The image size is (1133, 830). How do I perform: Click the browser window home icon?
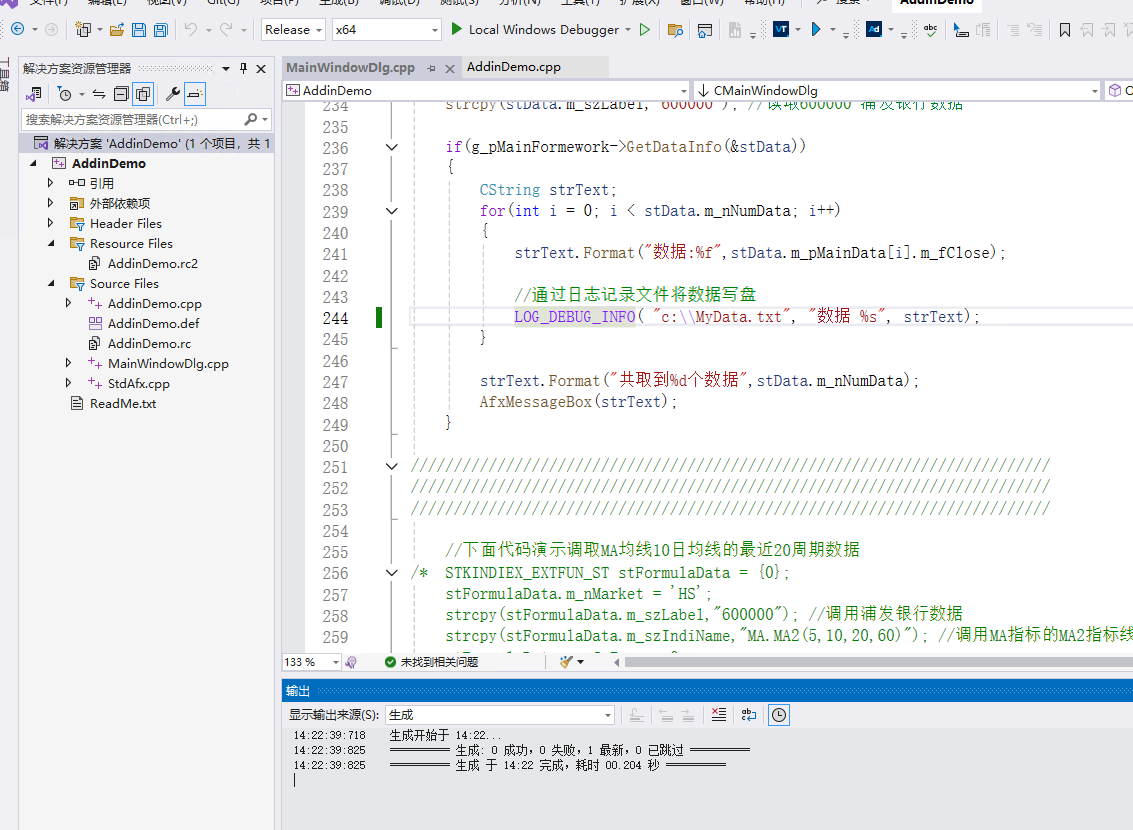click(x=705, y=30)
